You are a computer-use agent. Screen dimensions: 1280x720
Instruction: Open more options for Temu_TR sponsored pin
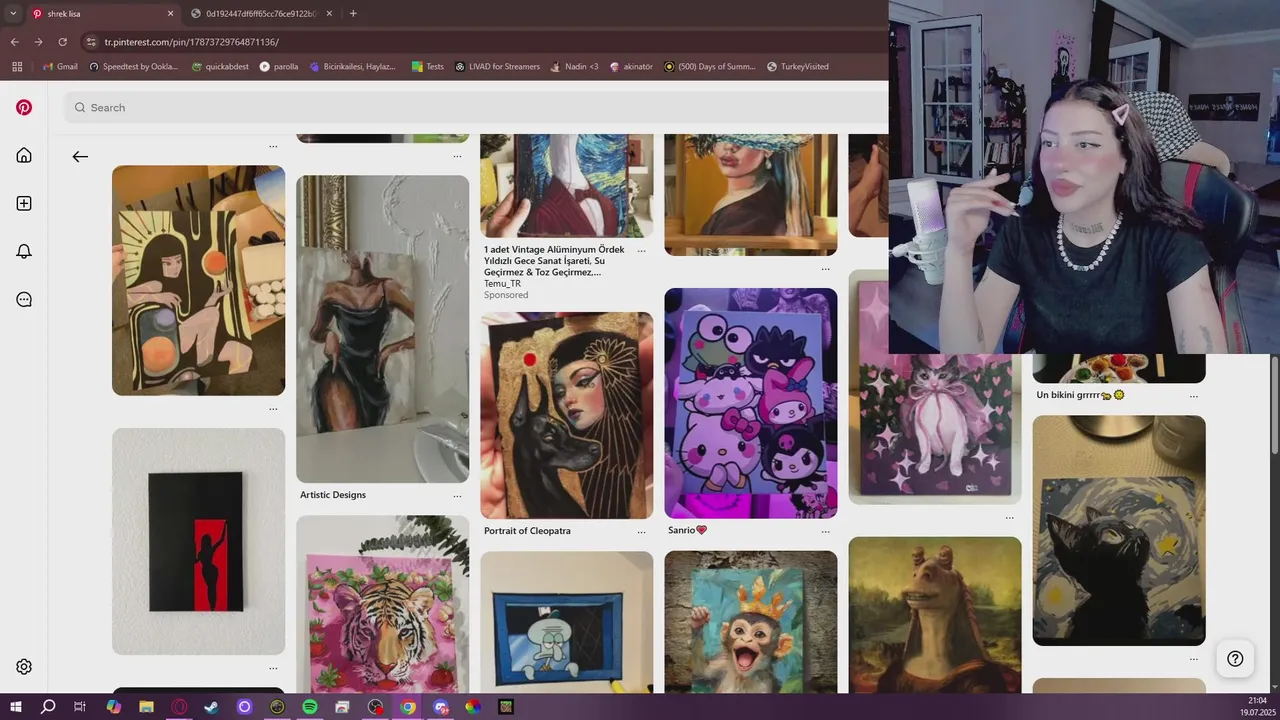coord(641,251)
